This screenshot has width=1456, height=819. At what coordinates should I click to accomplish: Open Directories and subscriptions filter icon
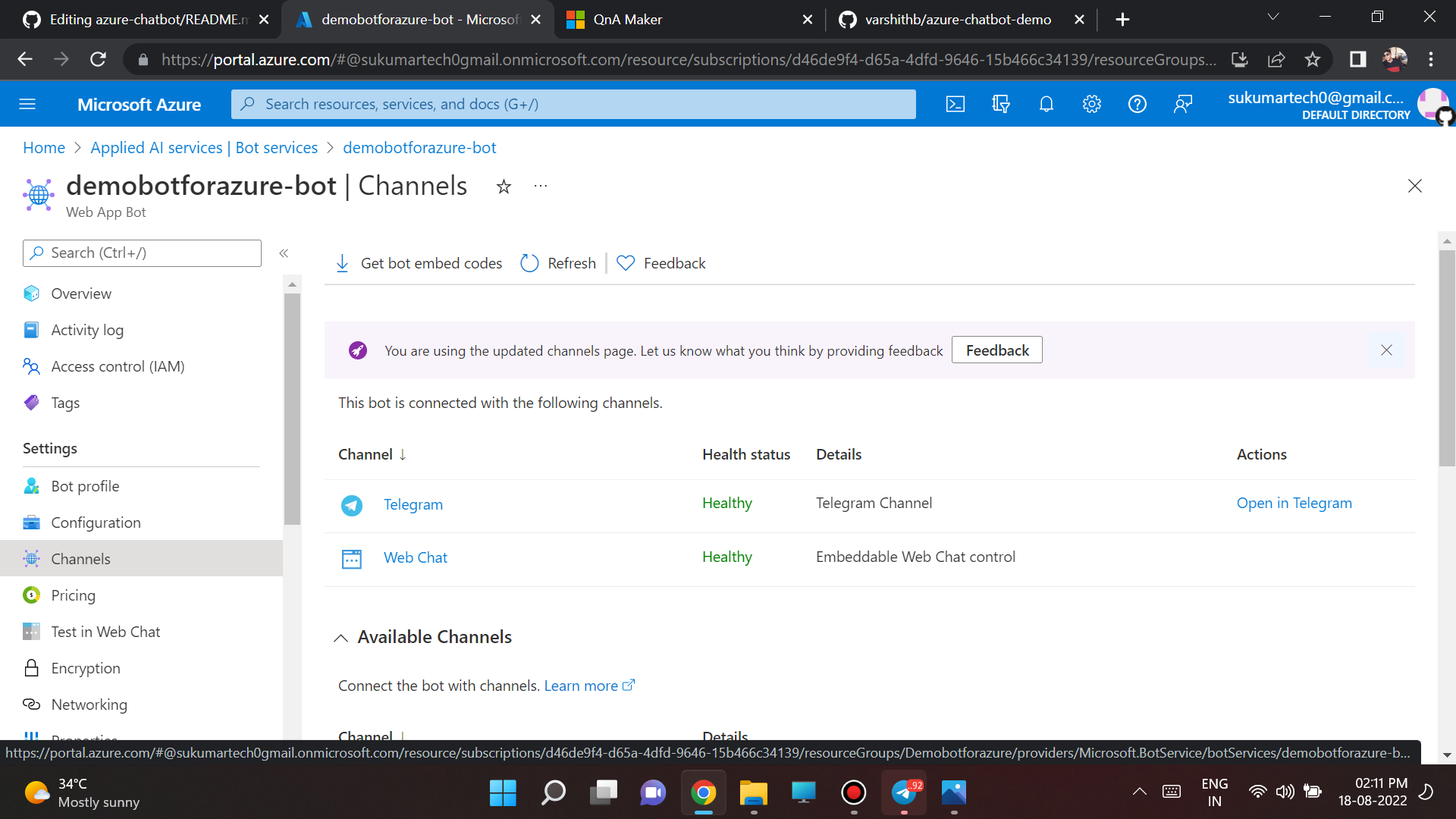(1001, 105)
